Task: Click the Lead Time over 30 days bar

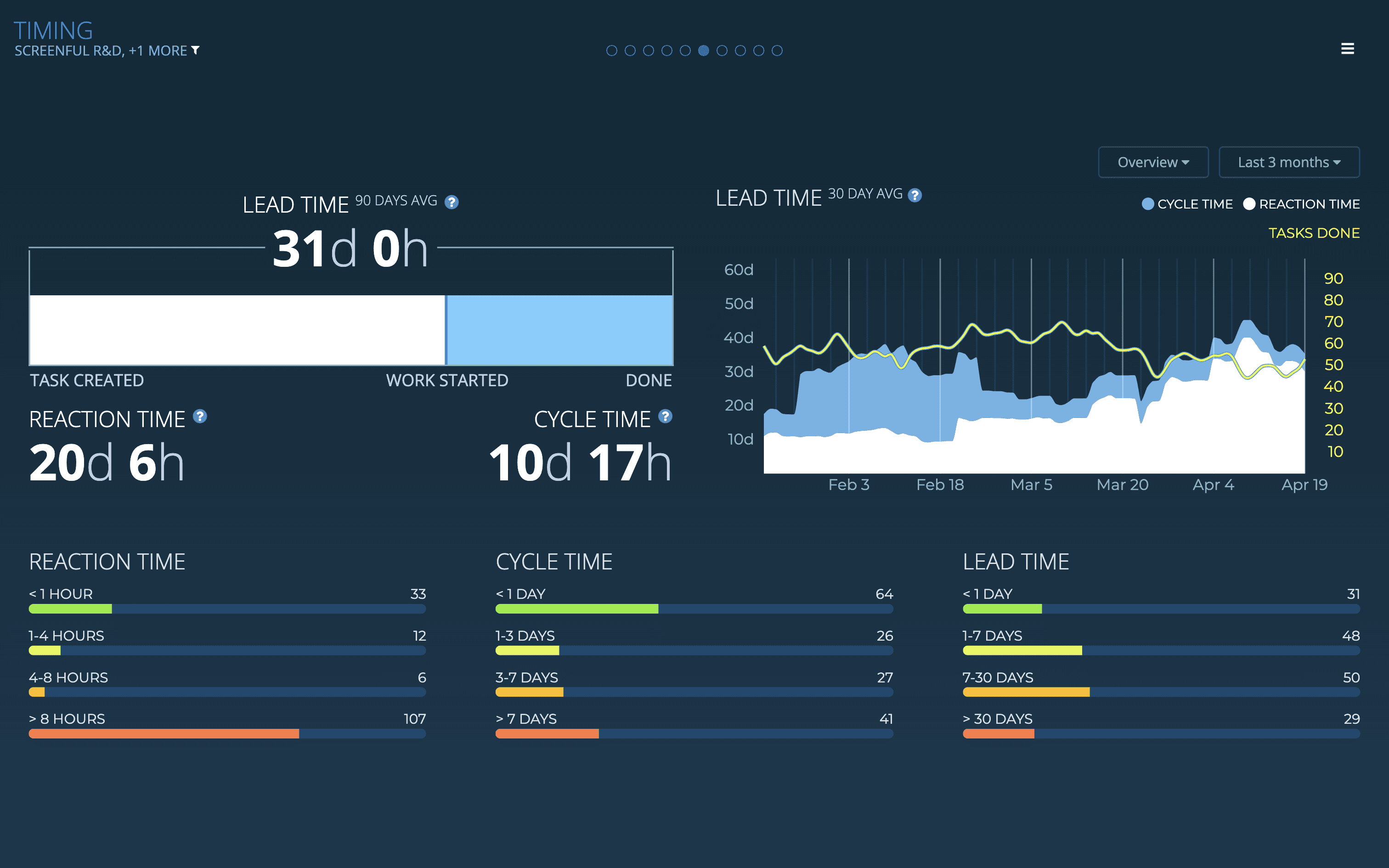Action: pos(1161,734)
